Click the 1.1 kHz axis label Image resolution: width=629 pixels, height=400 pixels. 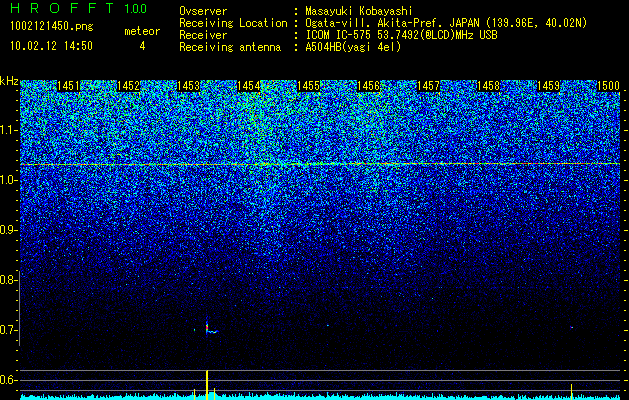[x=9, y=130]
